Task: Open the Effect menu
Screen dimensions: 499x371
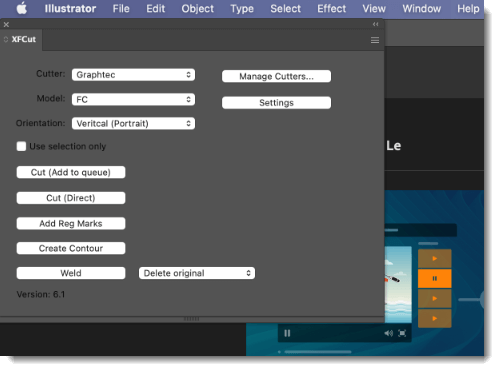Action: coord(331,9)
